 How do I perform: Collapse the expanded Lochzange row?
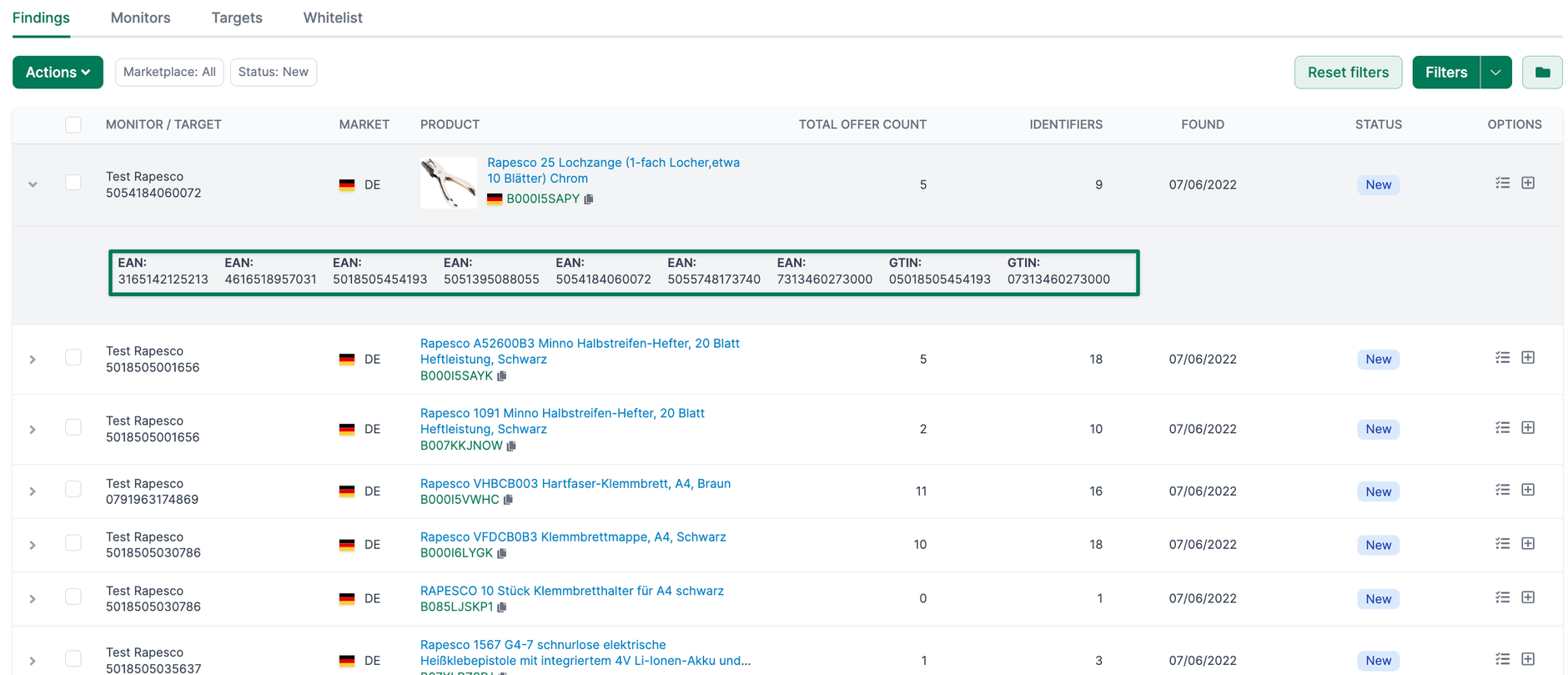point(33,184)
